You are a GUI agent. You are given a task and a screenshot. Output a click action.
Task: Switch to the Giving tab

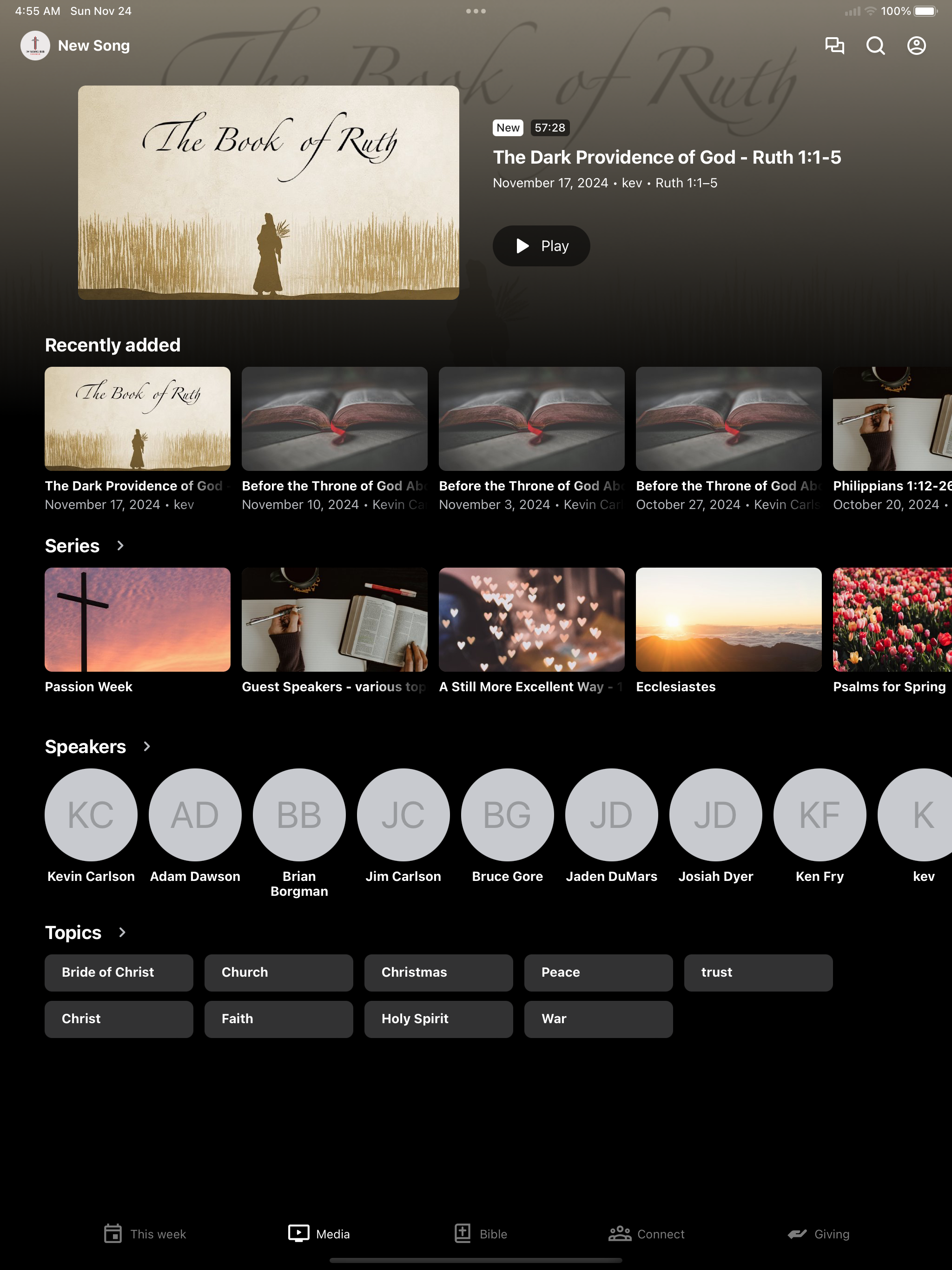point(818,1234)
